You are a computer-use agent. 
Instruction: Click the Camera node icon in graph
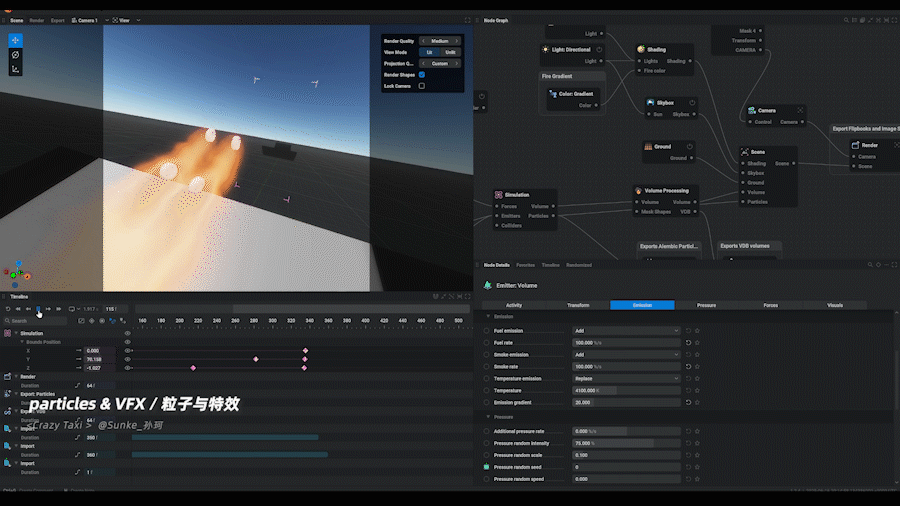pyautogui.click(x=751, y=110)
